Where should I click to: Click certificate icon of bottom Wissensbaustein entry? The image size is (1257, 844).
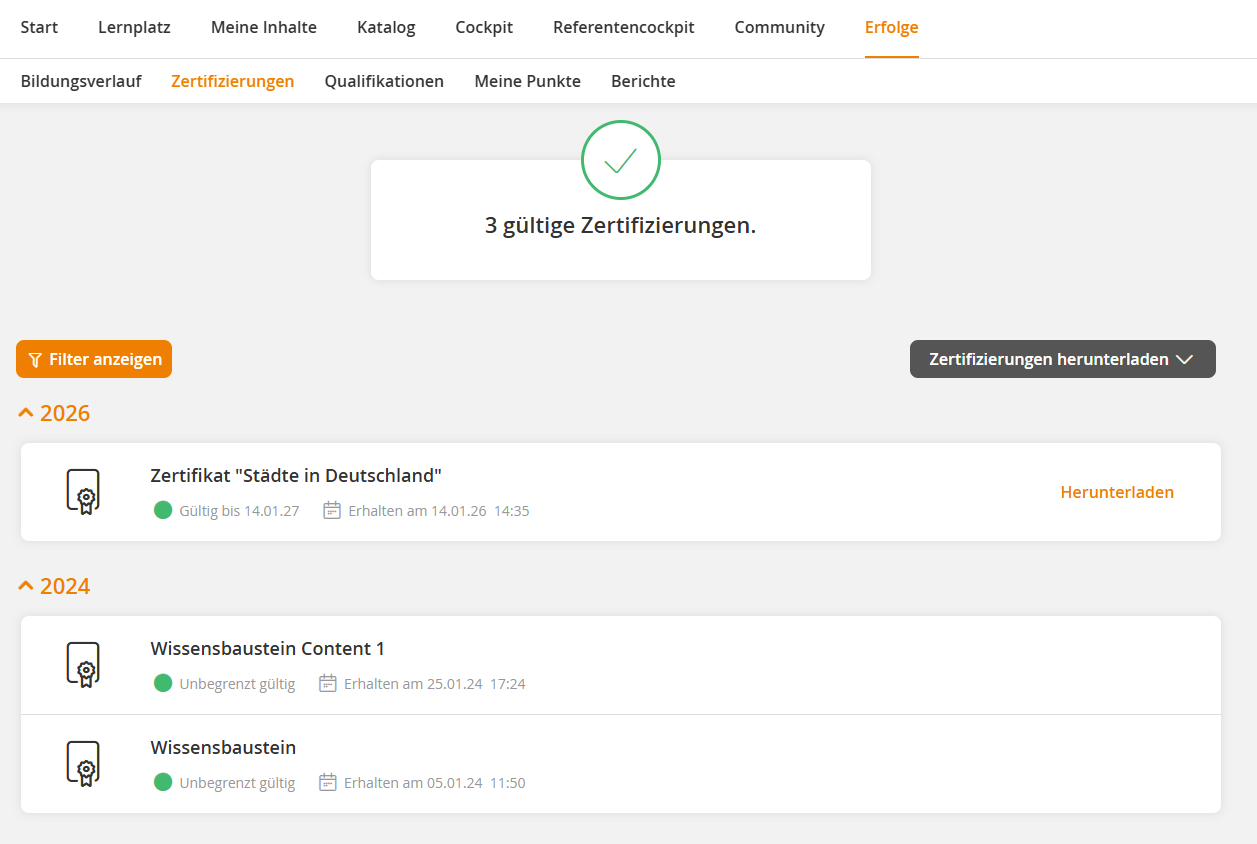83,764
